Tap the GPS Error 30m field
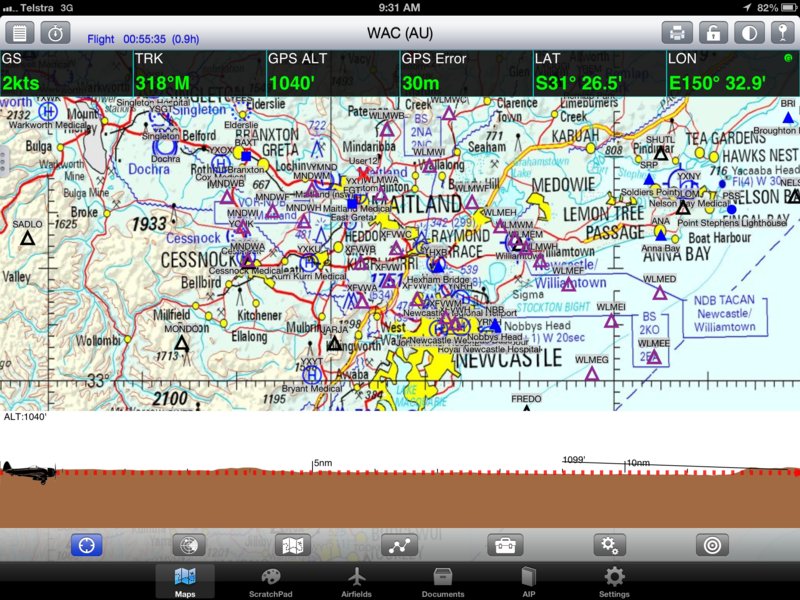This screenshot has height=600, width=800. 466,73
